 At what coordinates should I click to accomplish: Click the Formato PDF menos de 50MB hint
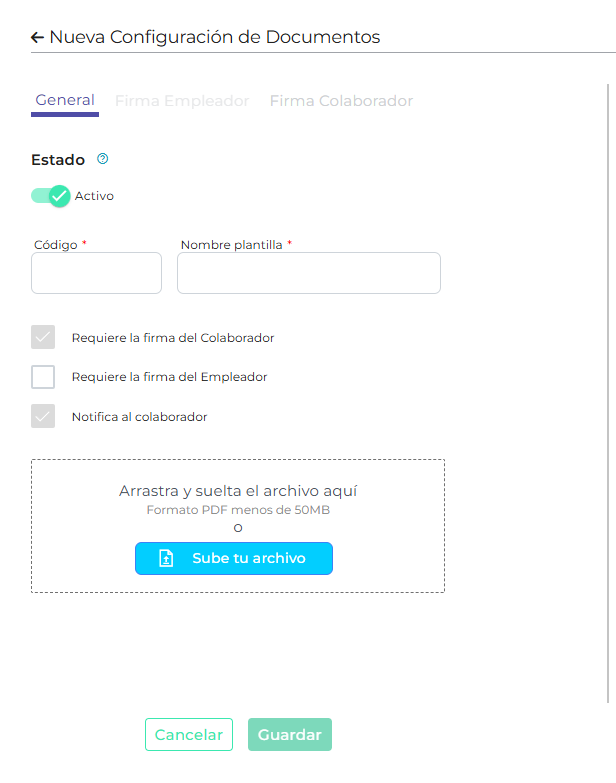pyautogui.click(x=238, y=510)
